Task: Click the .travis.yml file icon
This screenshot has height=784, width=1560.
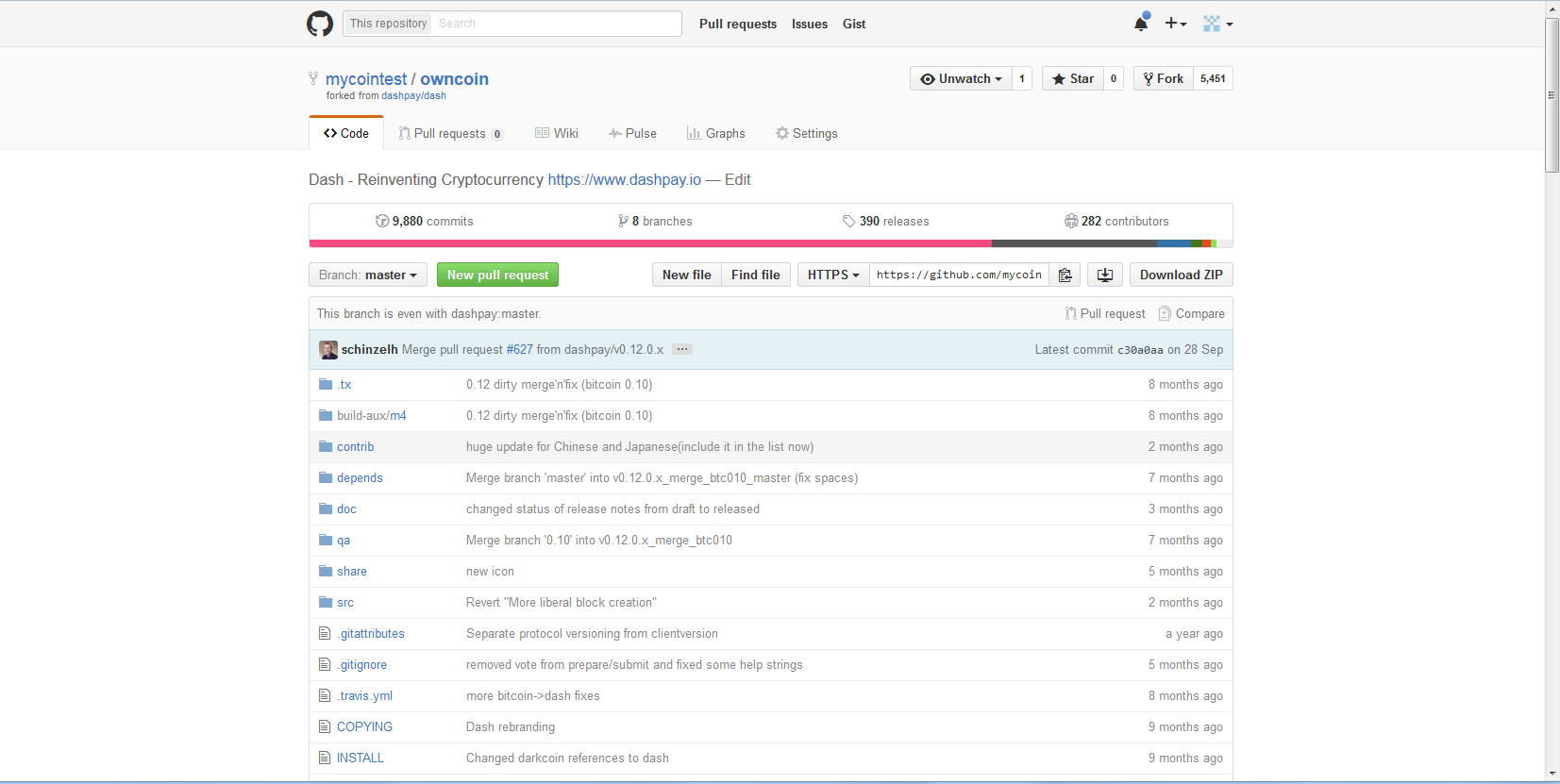Action: 325,696
